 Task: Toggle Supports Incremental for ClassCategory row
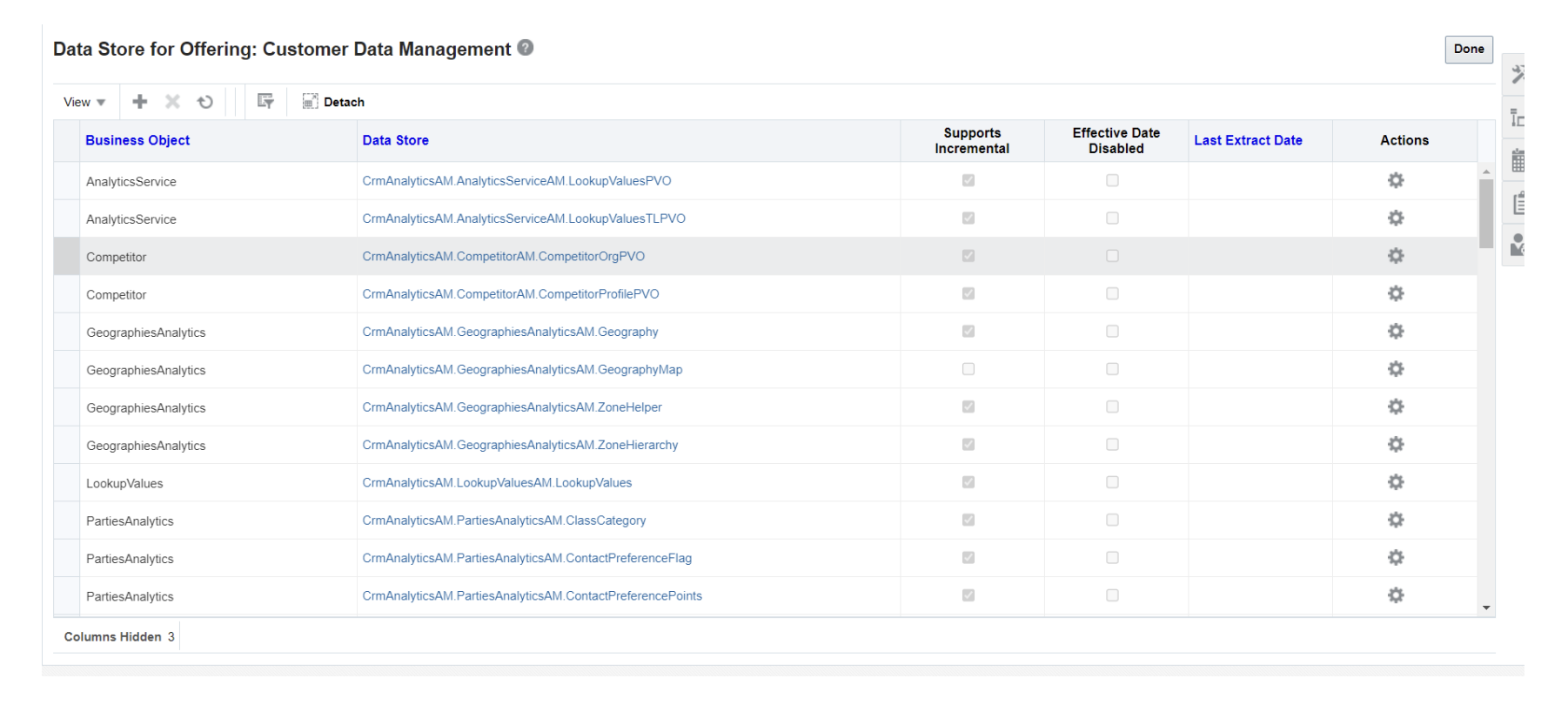(968, 520)
